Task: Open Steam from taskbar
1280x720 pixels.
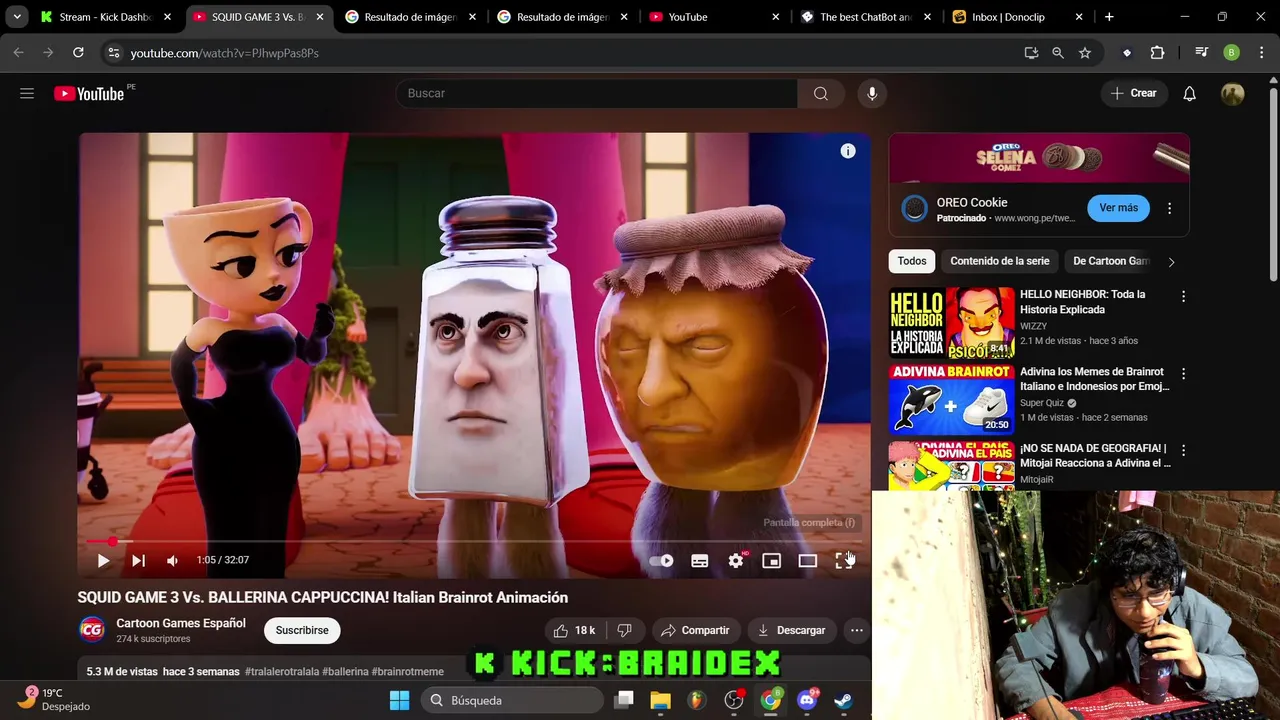Action: pos(843,700)
